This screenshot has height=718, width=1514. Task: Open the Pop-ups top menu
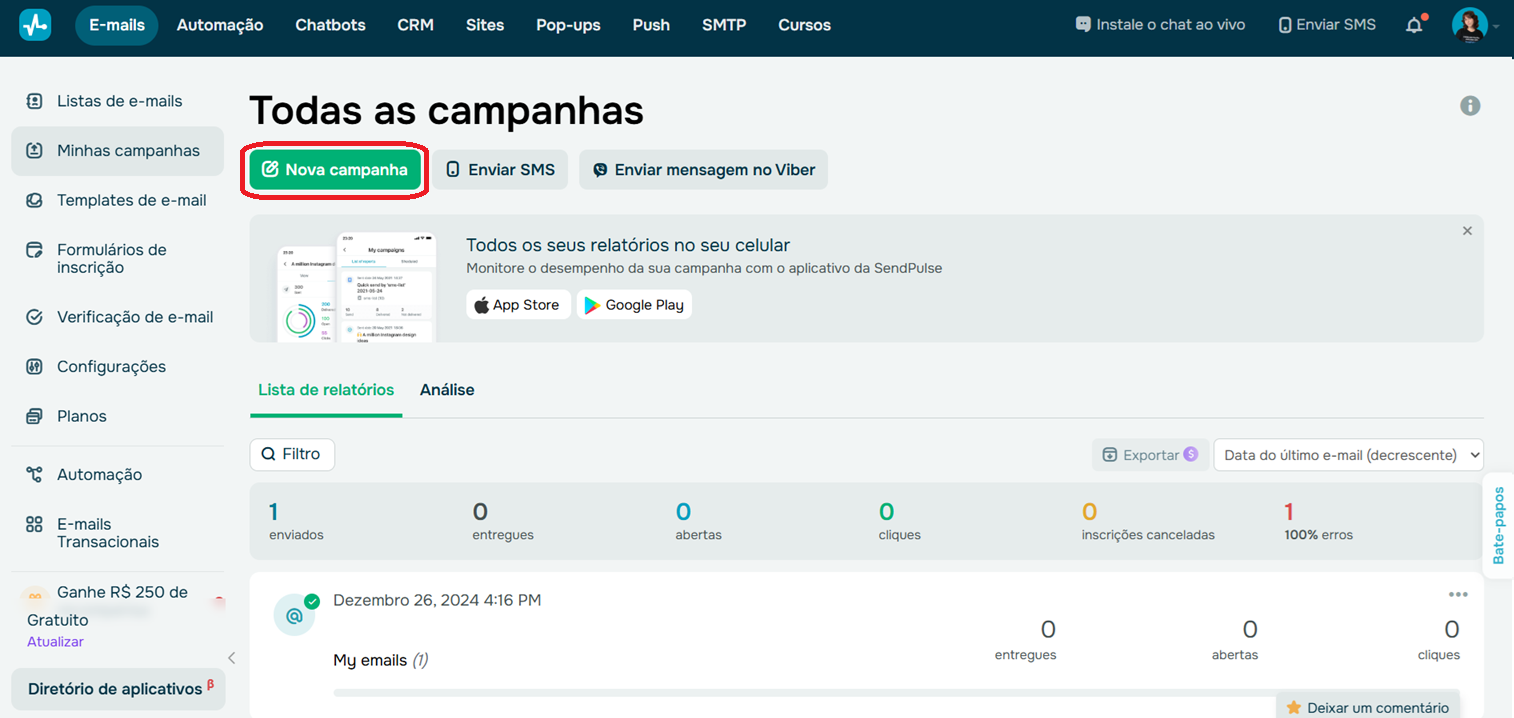[568, 25]
